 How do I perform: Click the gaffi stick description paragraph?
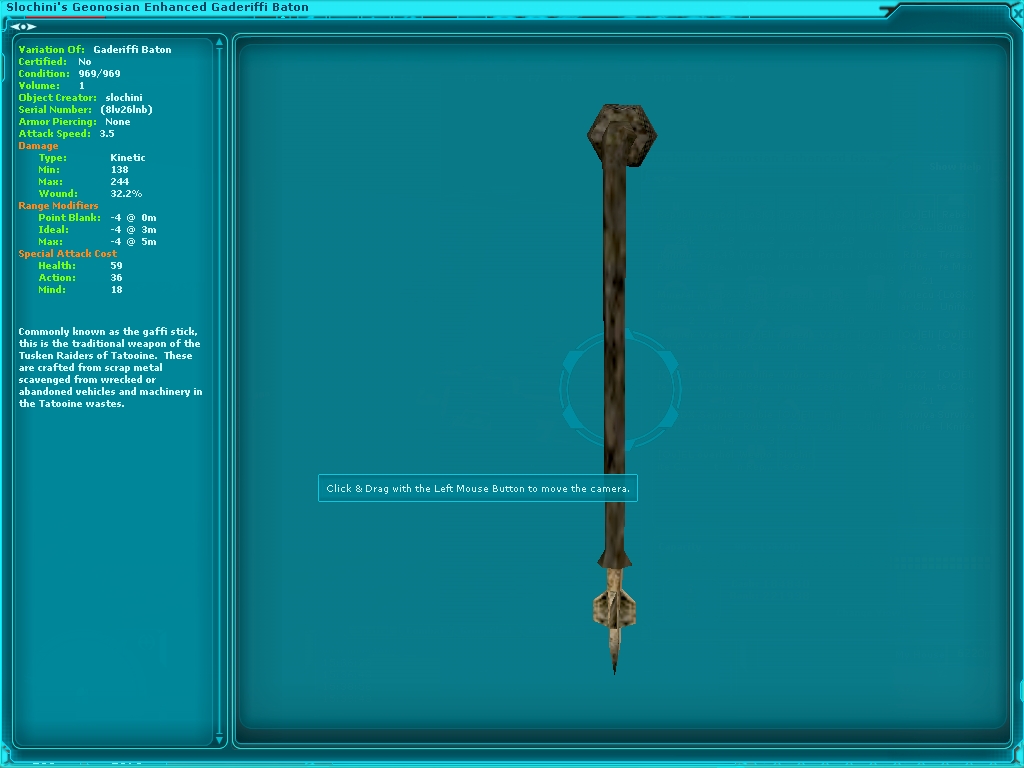pos(110,368)
